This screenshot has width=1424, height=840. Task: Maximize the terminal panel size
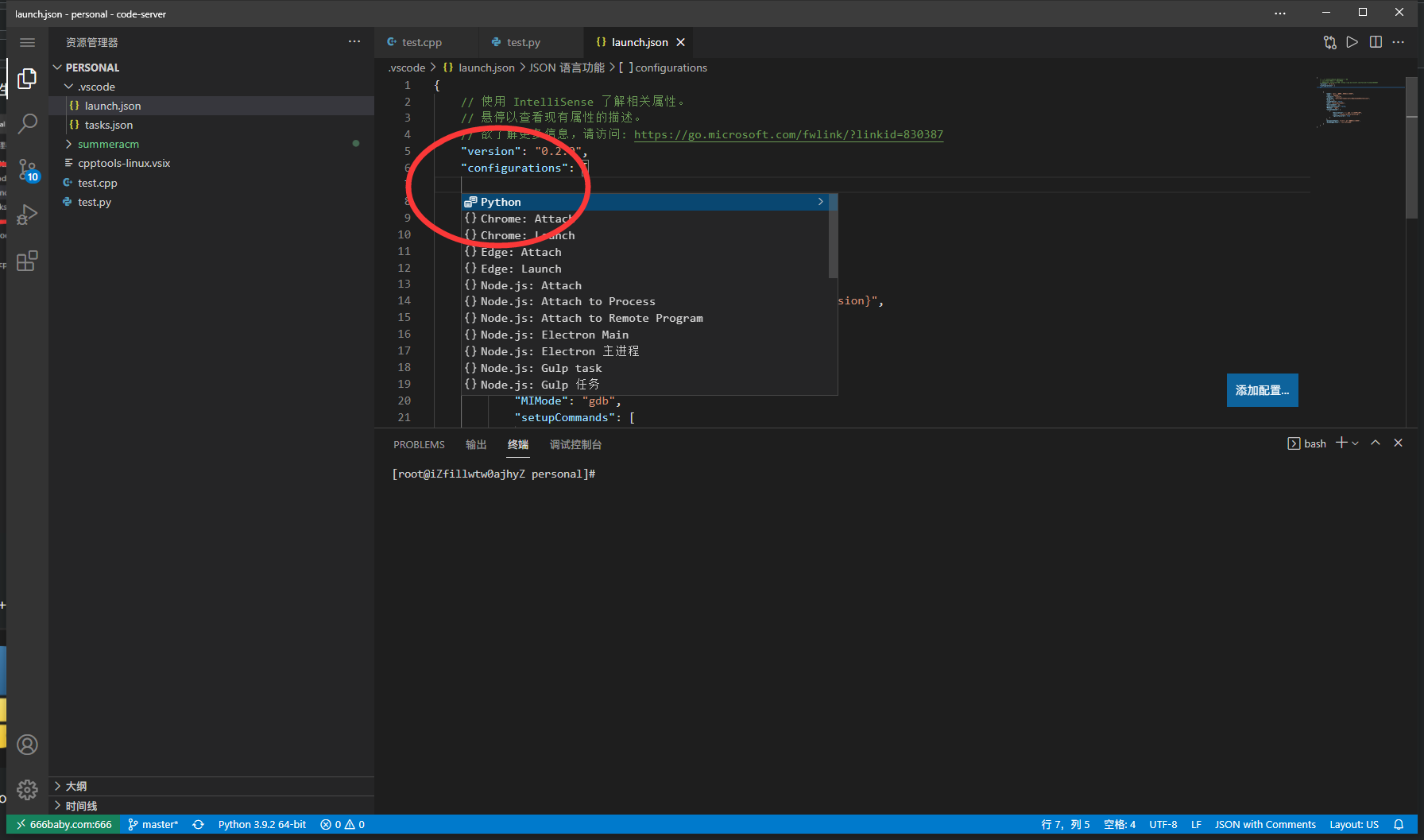[1376, 443]
